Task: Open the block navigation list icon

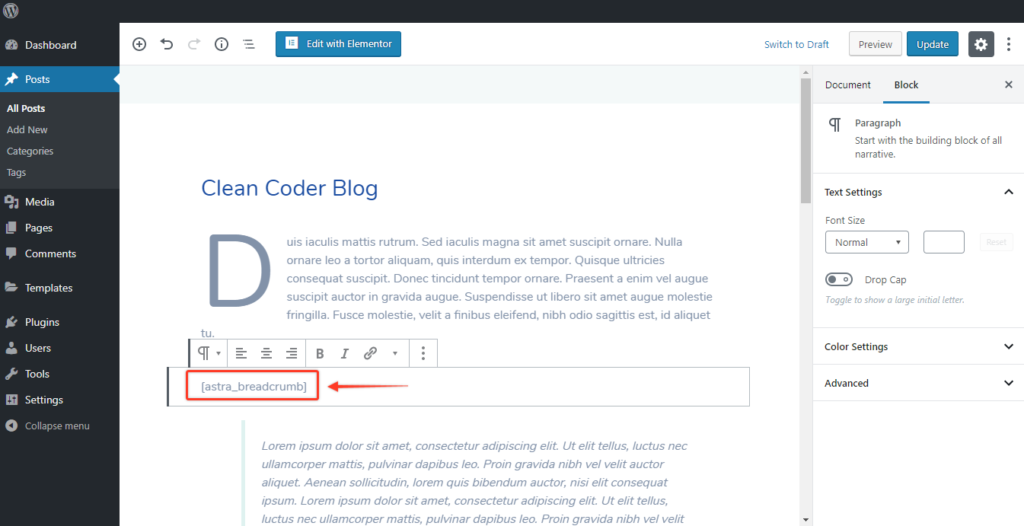Action: 249,44
